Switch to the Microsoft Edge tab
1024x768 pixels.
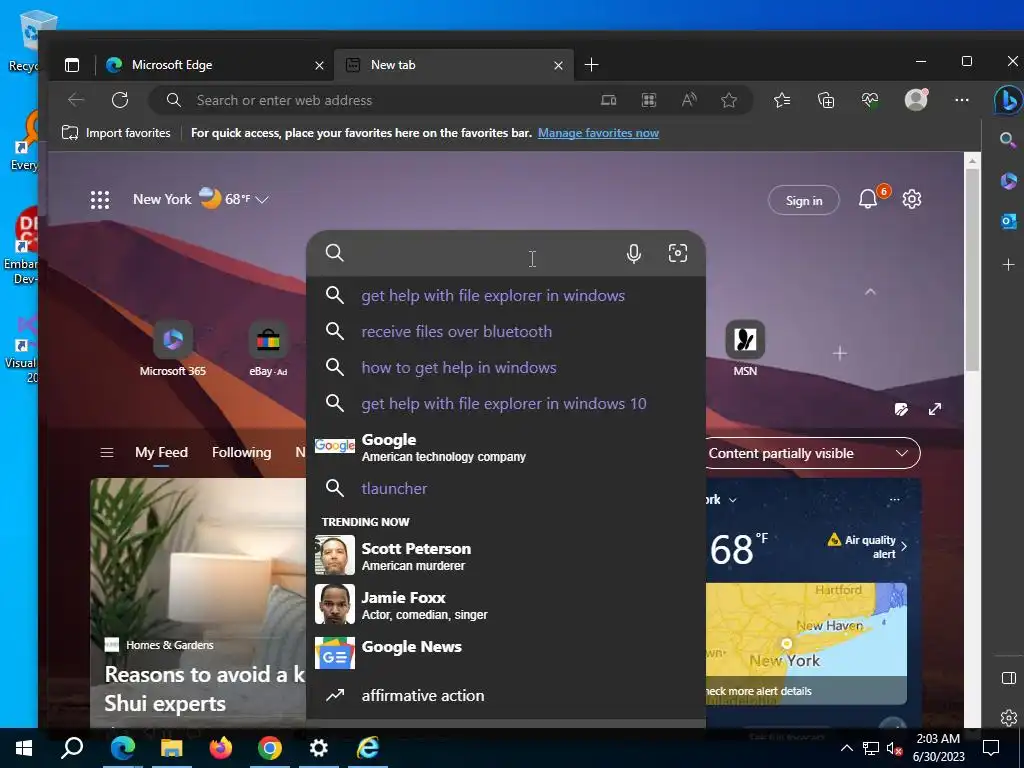click(x=214, y=65)
